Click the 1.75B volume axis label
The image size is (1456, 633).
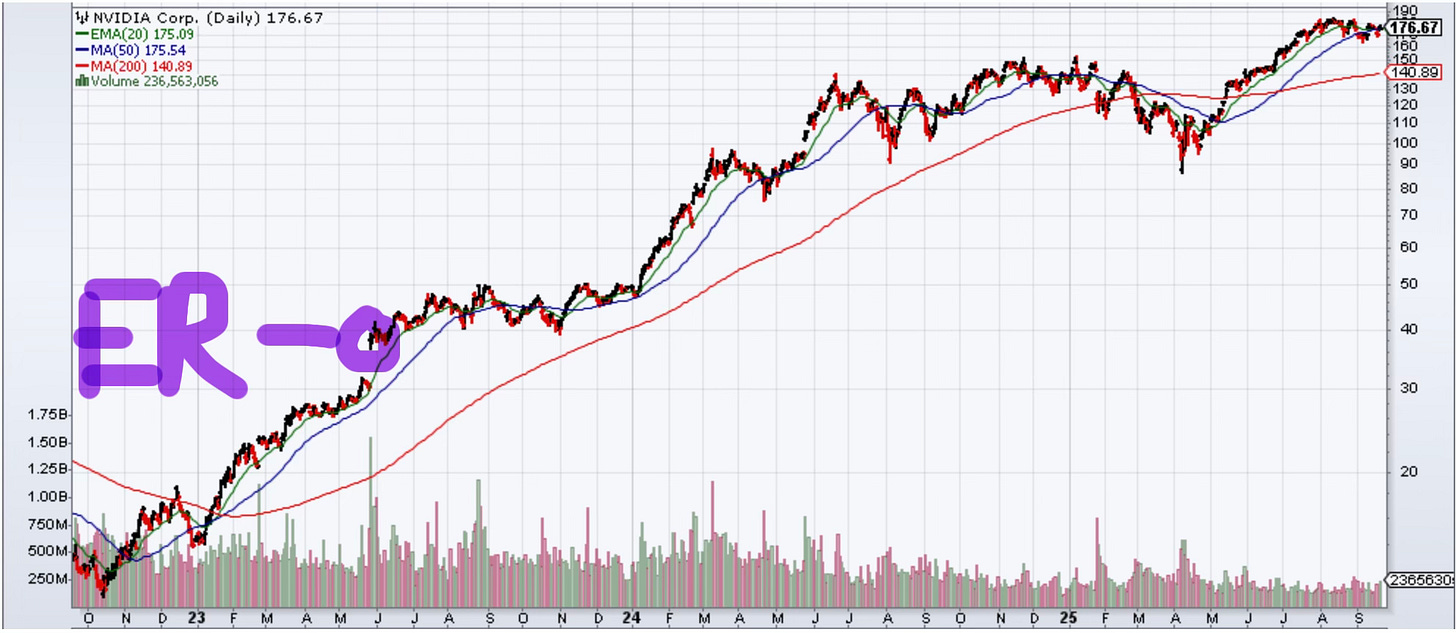(48, 414)
